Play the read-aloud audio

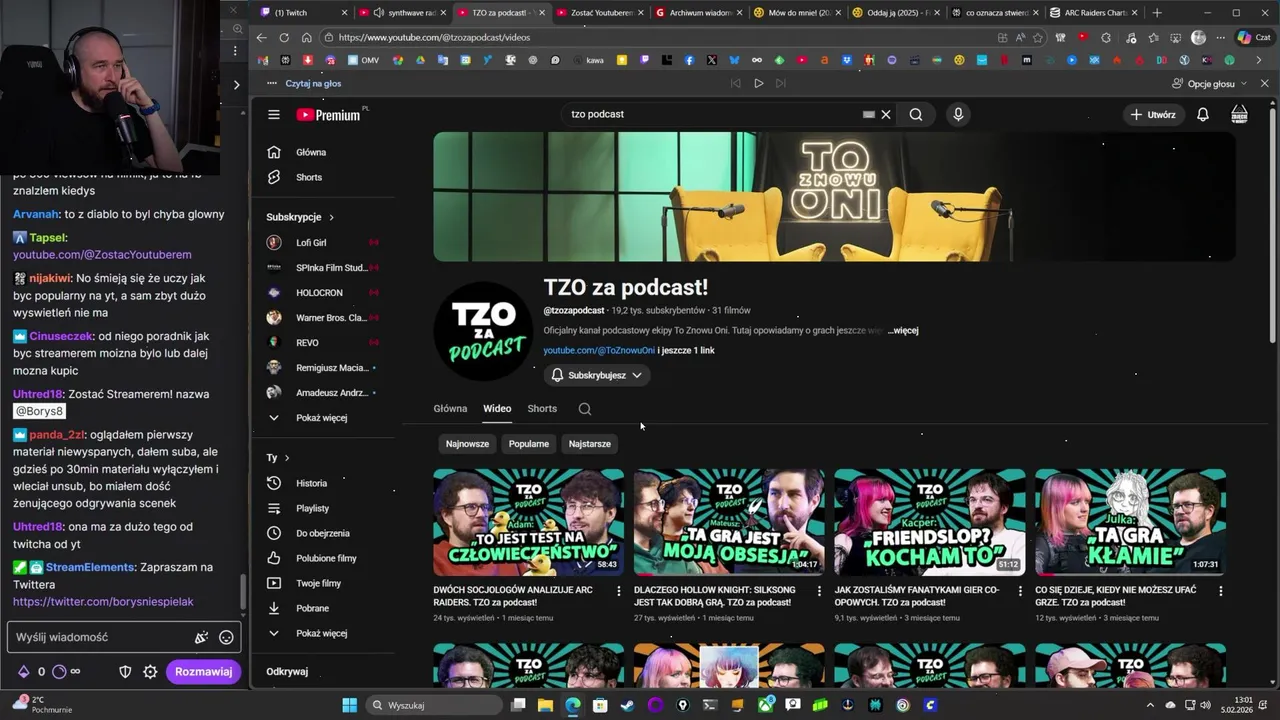pos(758,83)
